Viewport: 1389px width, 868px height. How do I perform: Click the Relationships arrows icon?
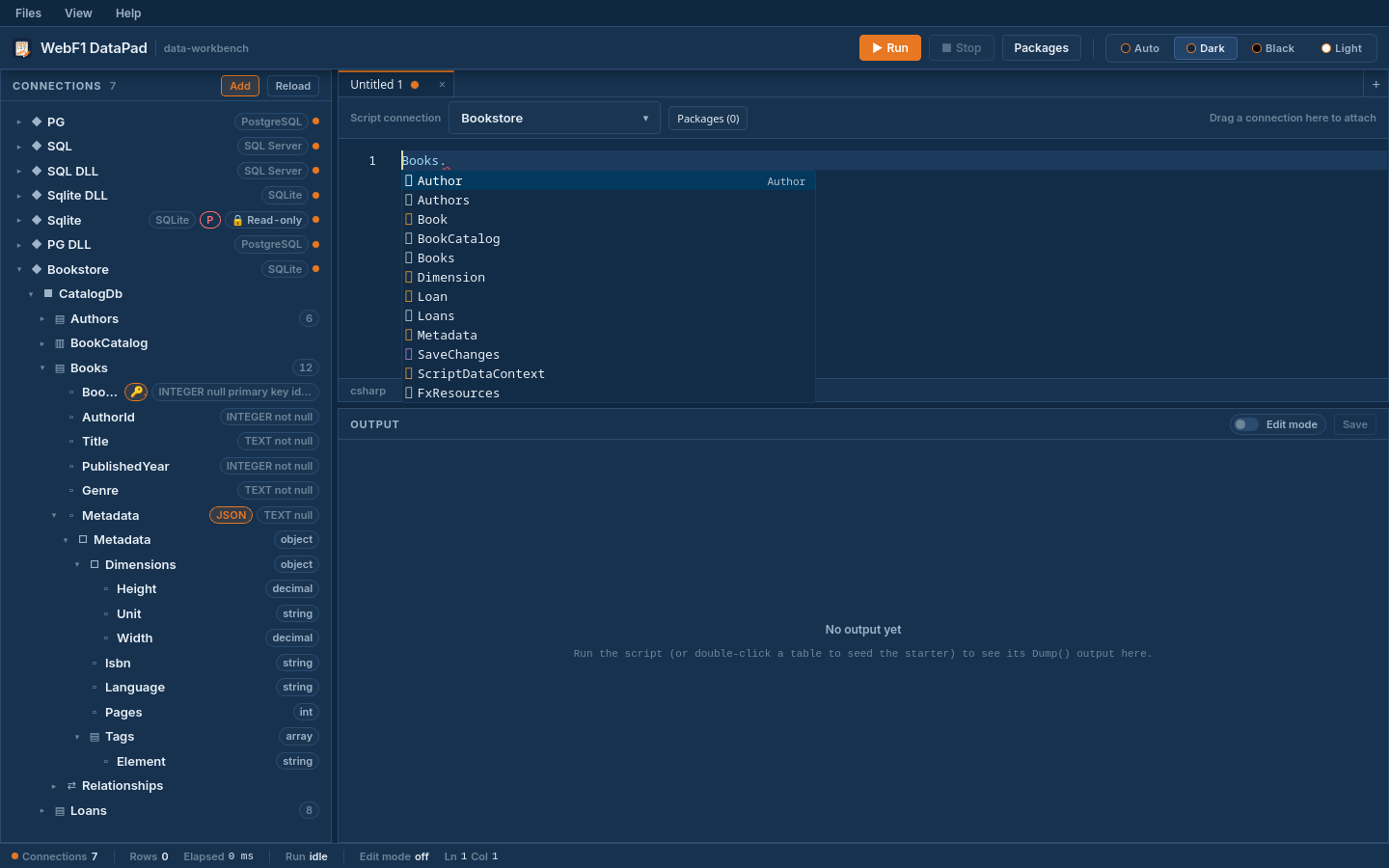[71, 786]
